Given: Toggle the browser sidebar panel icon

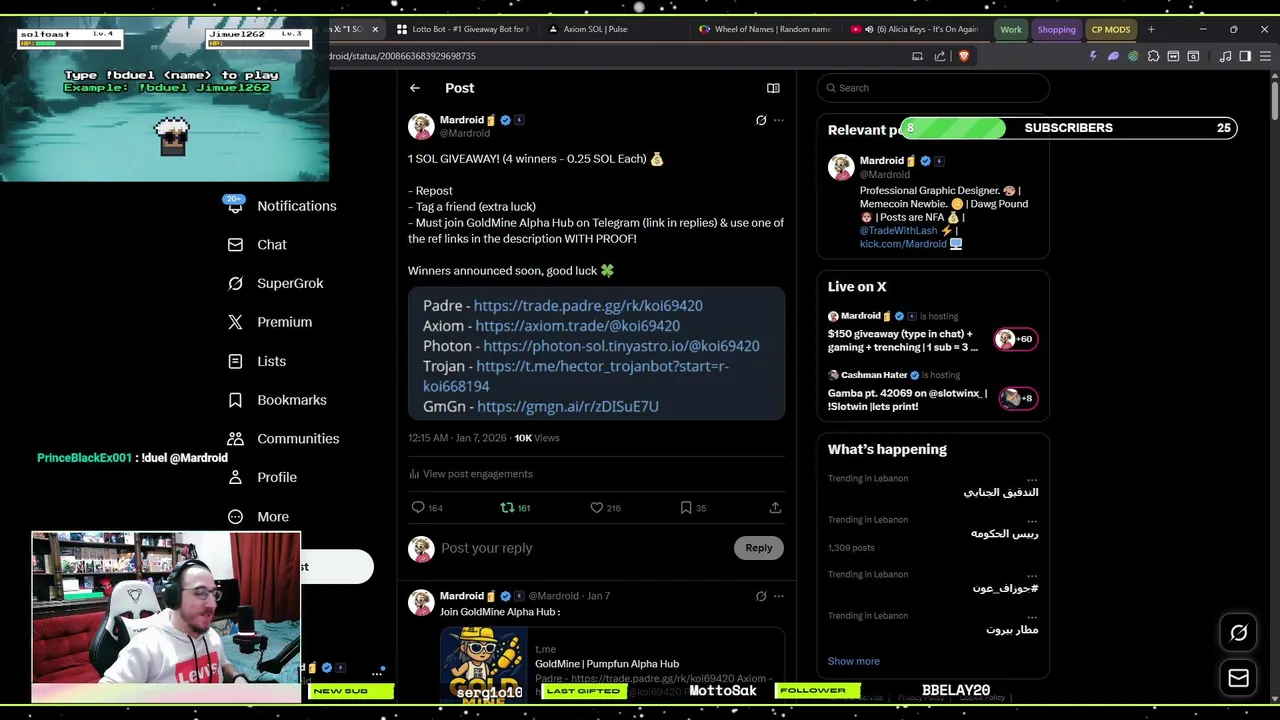Looking at the screenshot, I should click(x=1245, y=56).
